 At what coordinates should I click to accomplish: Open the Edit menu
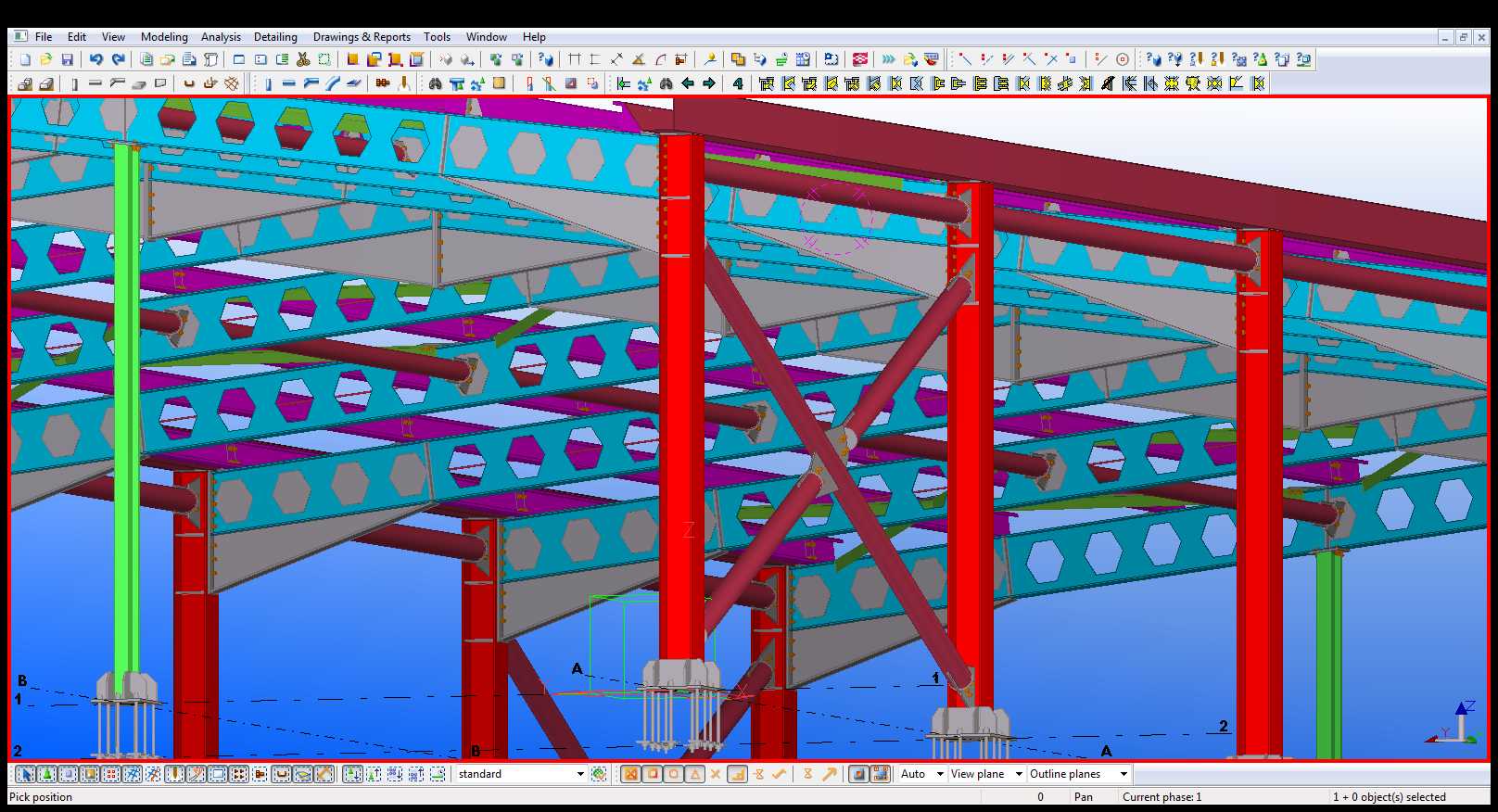pos(77,37)
